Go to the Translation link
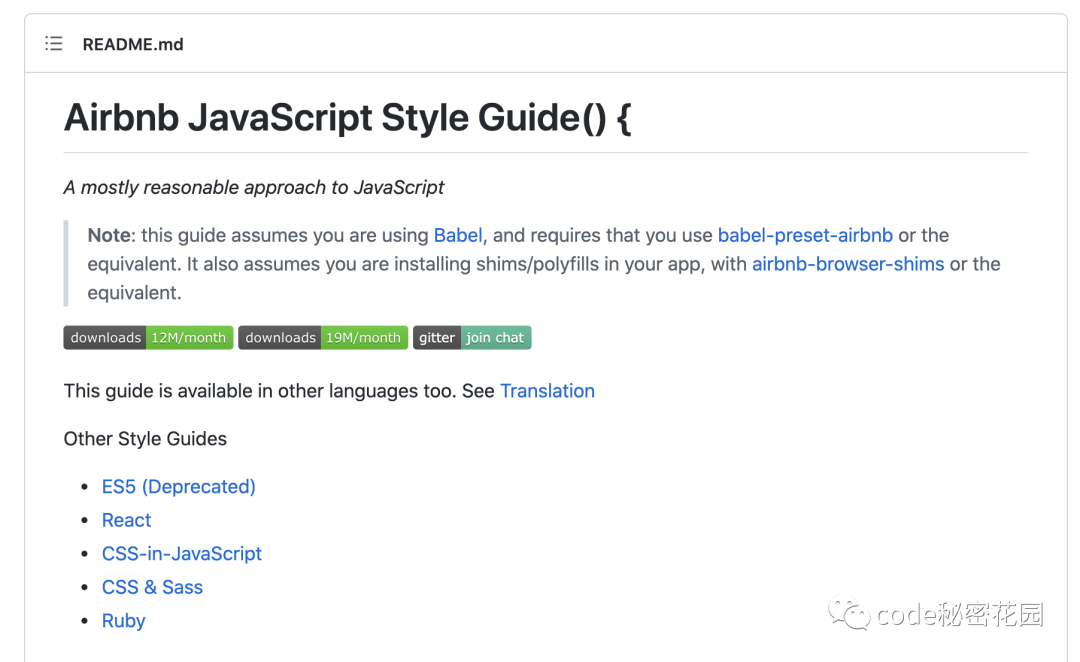Screen dimensions: 1080x662 click(547, 391)
